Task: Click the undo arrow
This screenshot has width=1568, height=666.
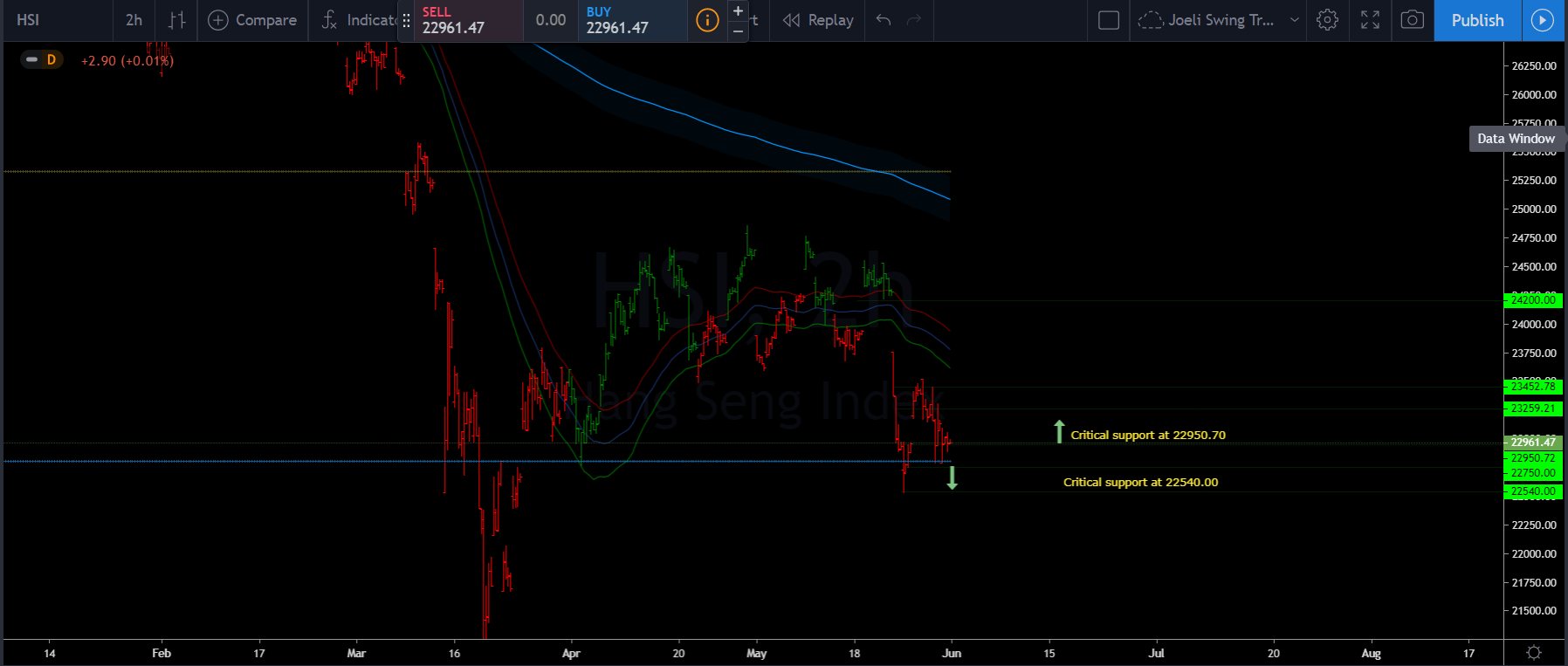Action: pos(884,20)
